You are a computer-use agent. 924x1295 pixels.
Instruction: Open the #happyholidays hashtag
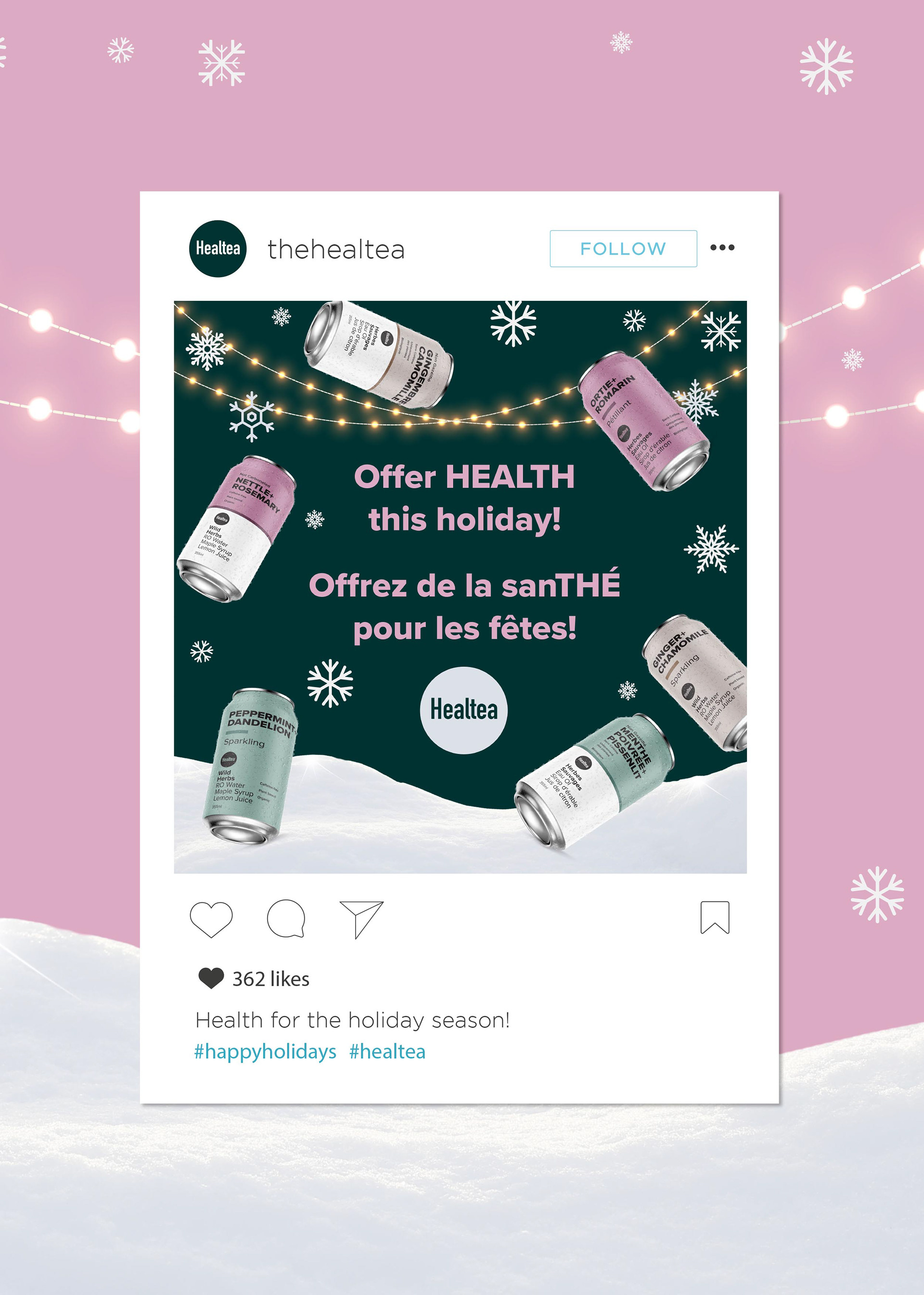pyautogui.click(x=265, y=1051)
